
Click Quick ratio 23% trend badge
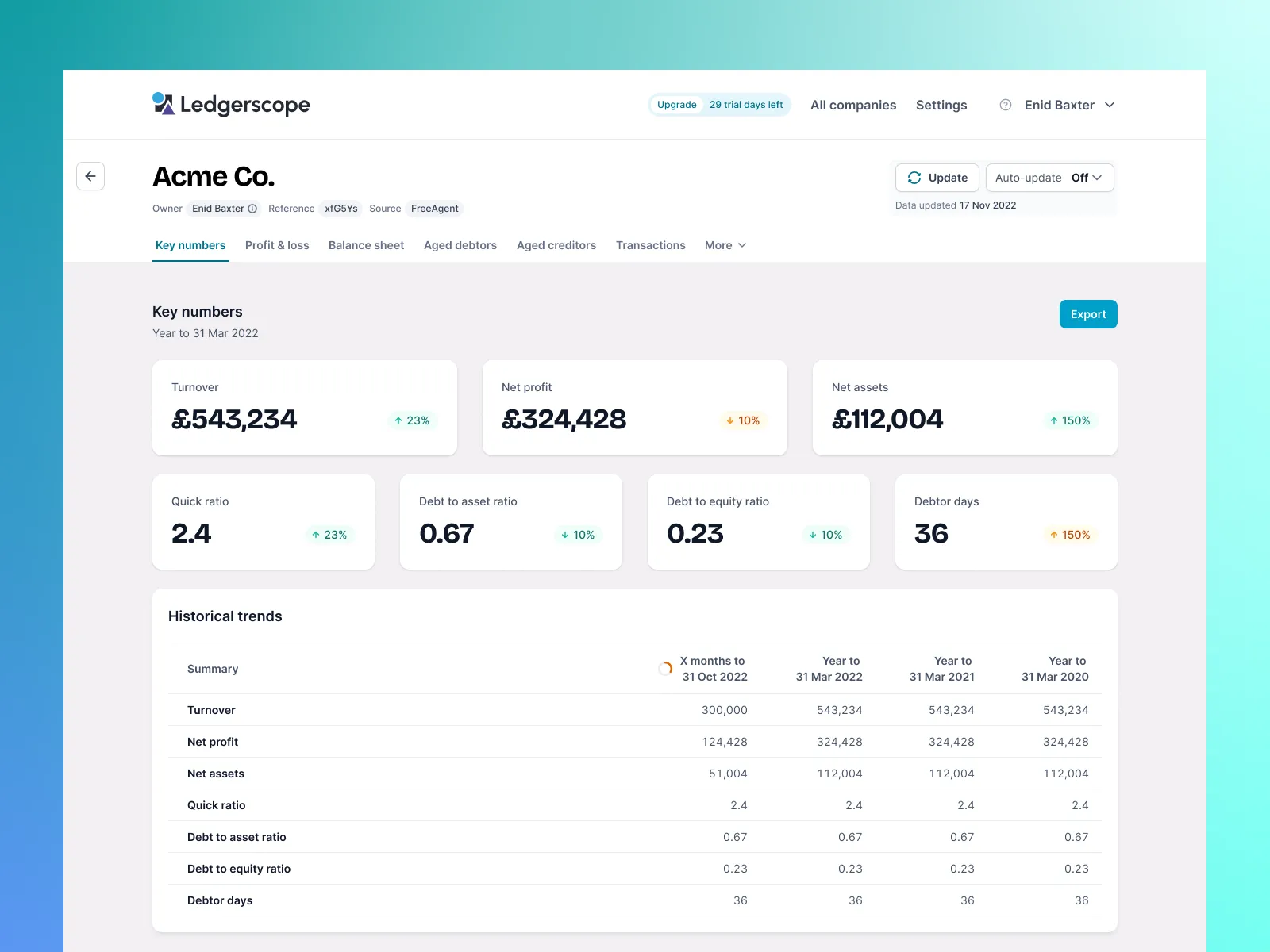[x=329, y=535]
